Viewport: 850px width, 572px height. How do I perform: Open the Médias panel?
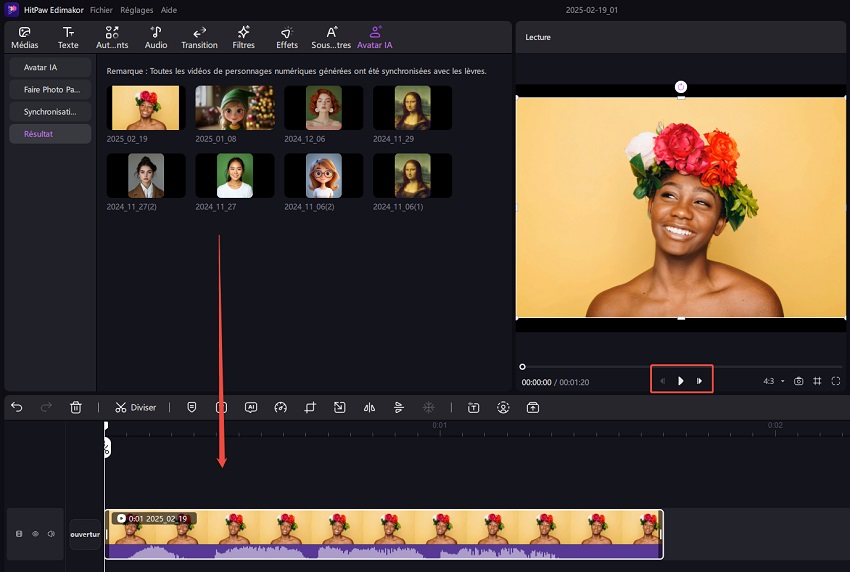pyautogui.click(x=24, y=37)
